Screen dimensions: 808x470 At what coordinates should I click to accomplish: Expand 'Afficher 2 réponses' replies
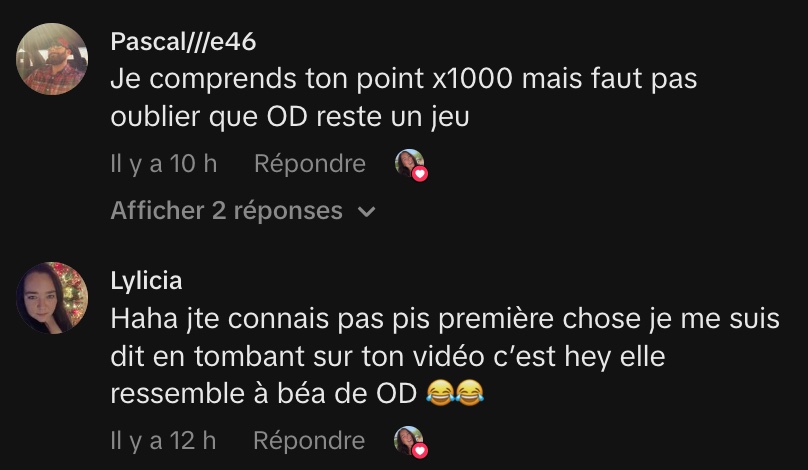click(x=243, y=211)
